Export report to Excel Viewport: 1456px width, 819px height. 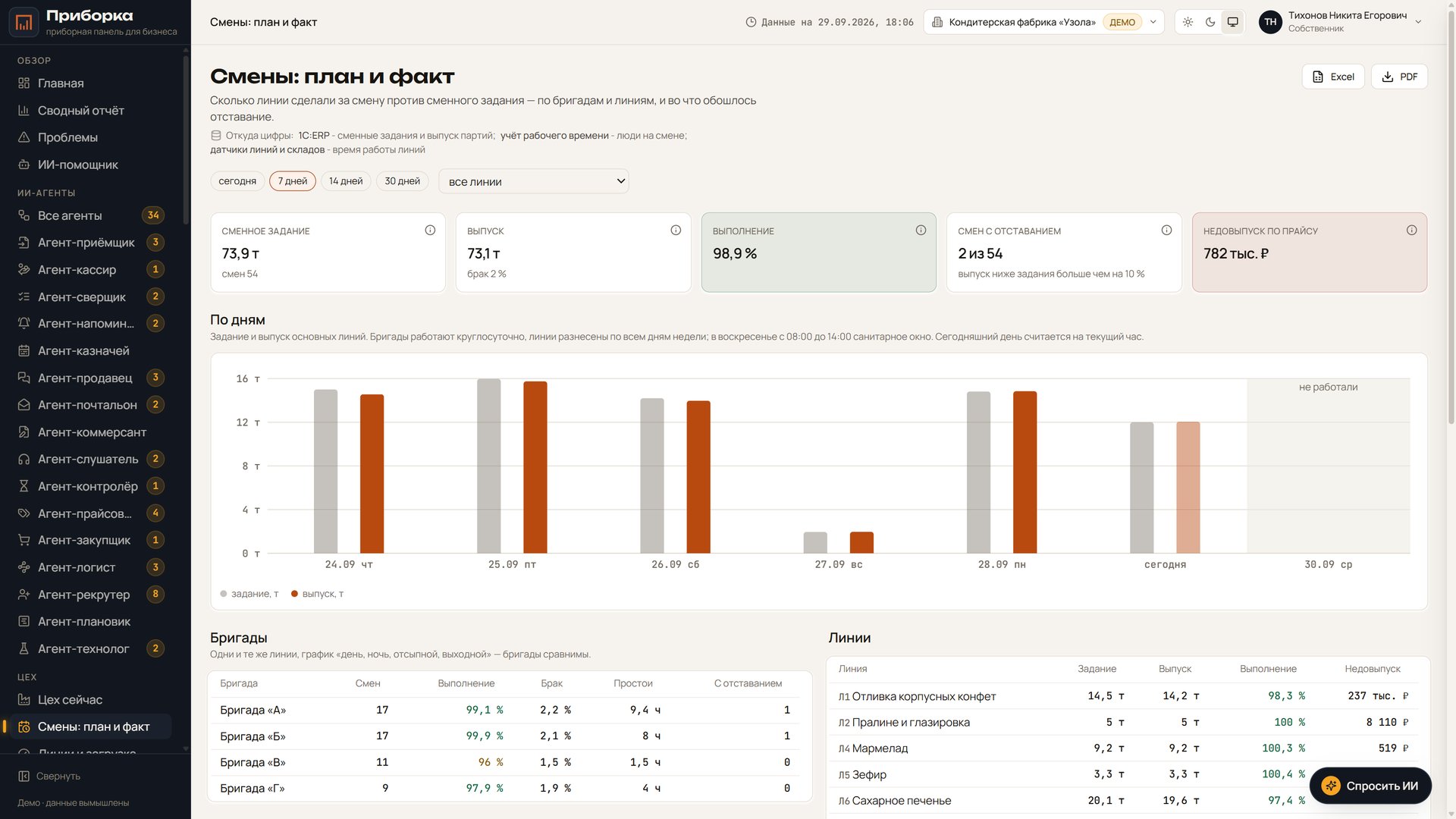(1333, 77)
